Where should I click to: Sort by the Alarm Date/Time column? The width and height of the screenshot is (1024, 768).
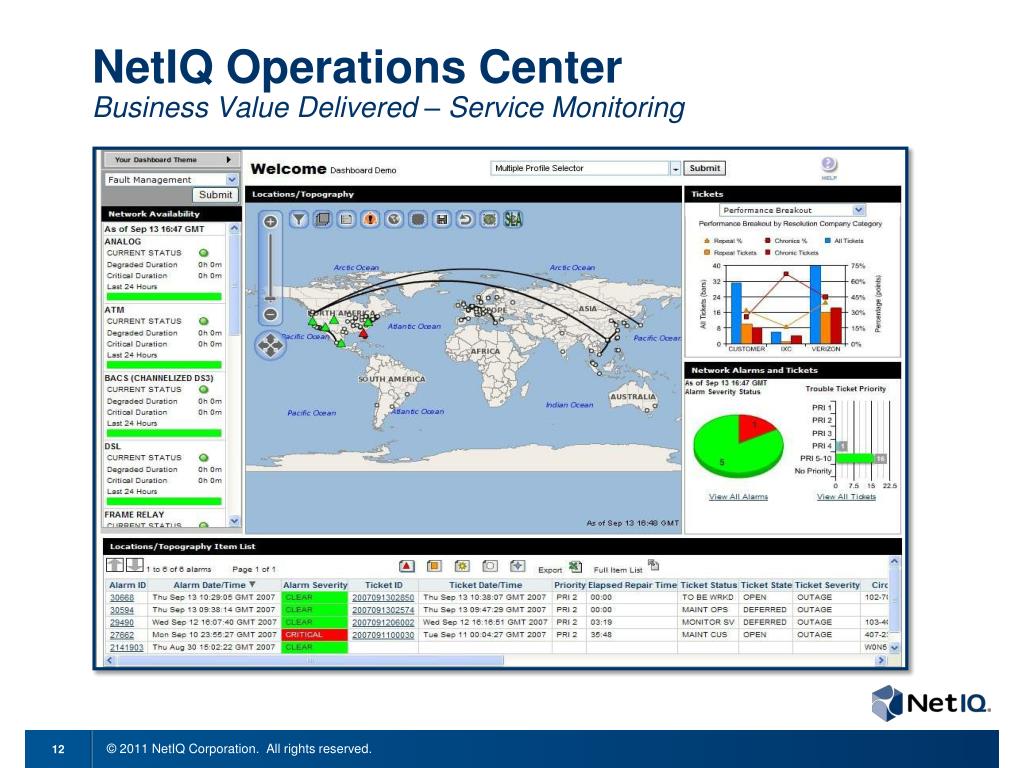point(214,585)
